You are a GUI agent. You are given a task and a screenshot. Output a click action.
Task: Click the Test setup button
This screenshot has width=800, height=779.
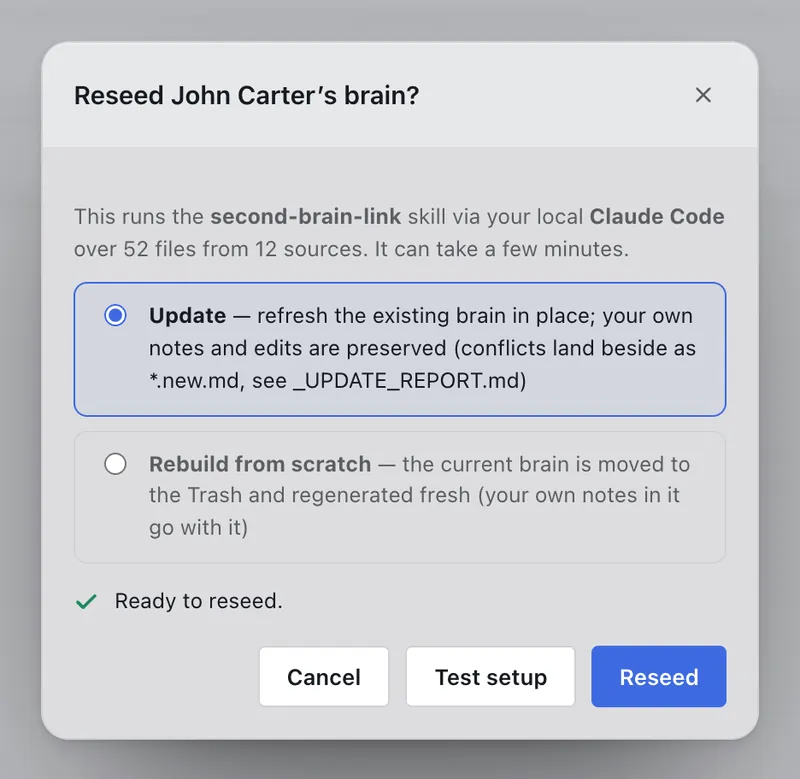[x=490, y=676]
